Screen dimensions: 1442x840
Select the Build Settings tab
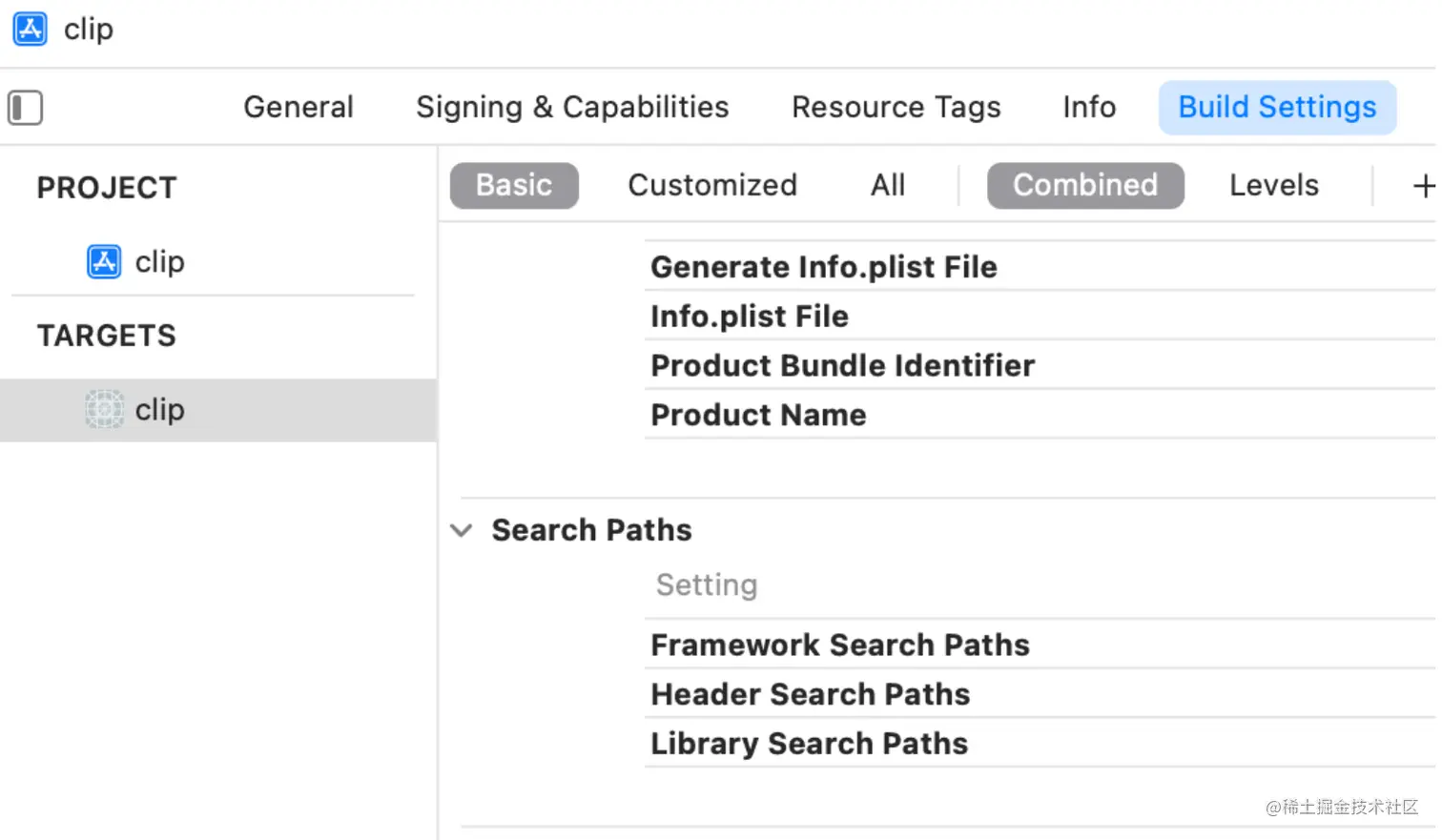1277,107
